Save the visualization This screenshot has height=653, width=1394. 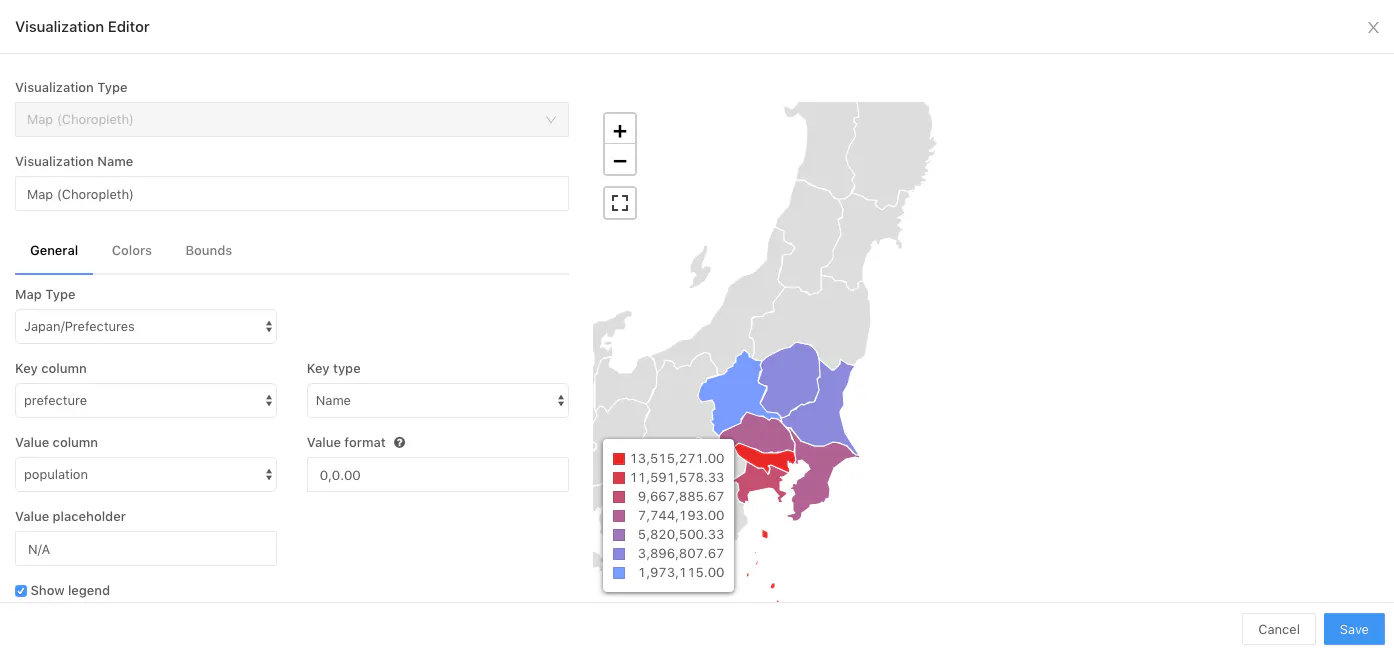(1353, 629)
